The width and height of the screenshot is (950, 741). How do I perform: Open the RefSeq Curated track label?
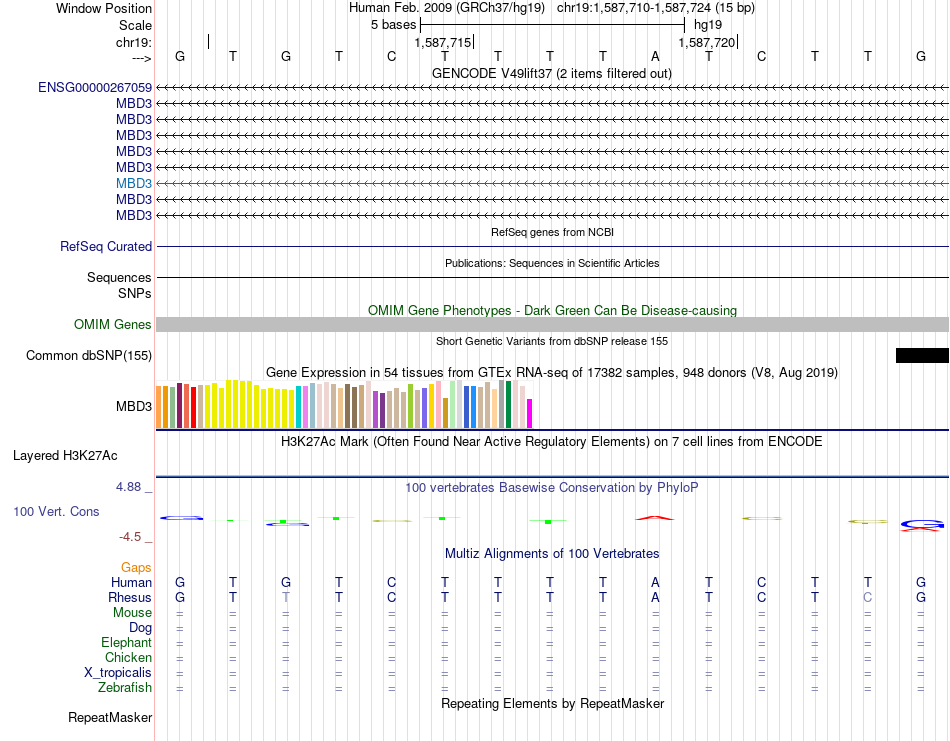(106, 247)
